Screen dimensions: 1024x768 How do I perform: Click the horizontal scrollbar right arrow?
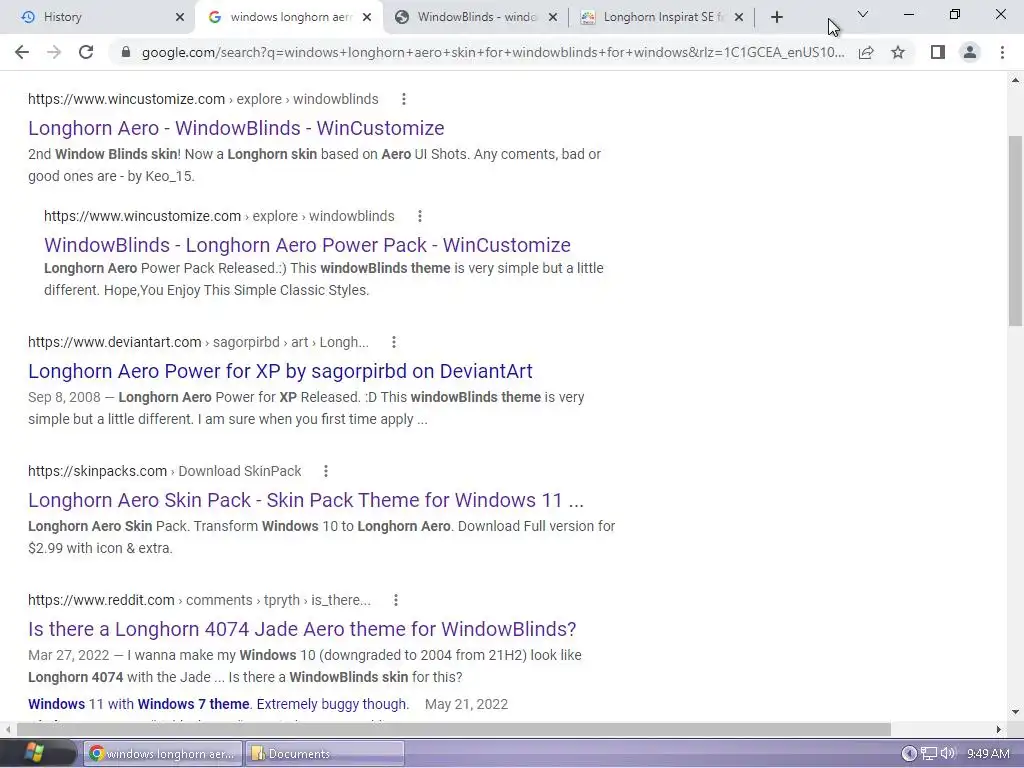click(x=999, y=729)
